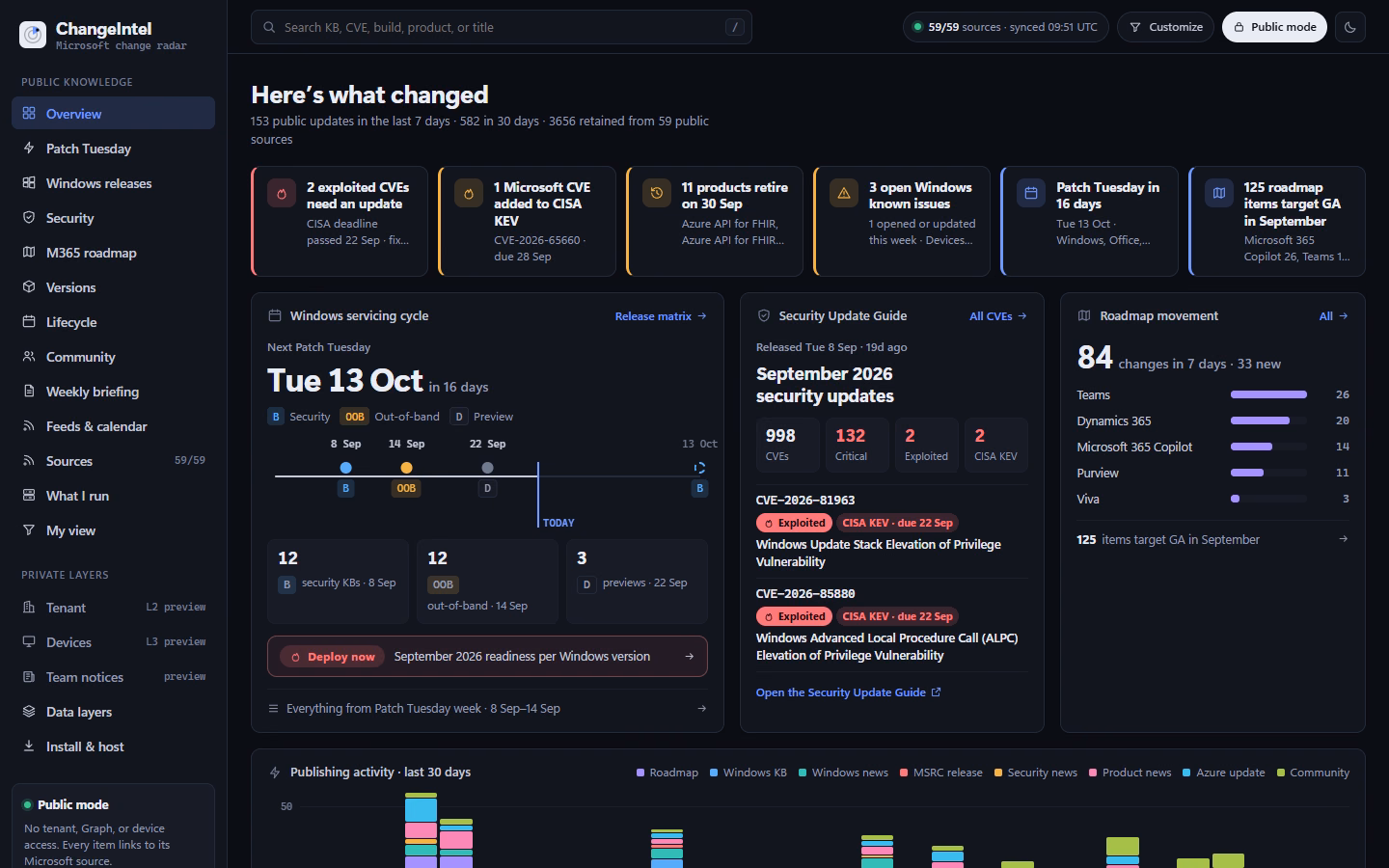Open Patch Tuesday in sidebar

pos(113,149)
